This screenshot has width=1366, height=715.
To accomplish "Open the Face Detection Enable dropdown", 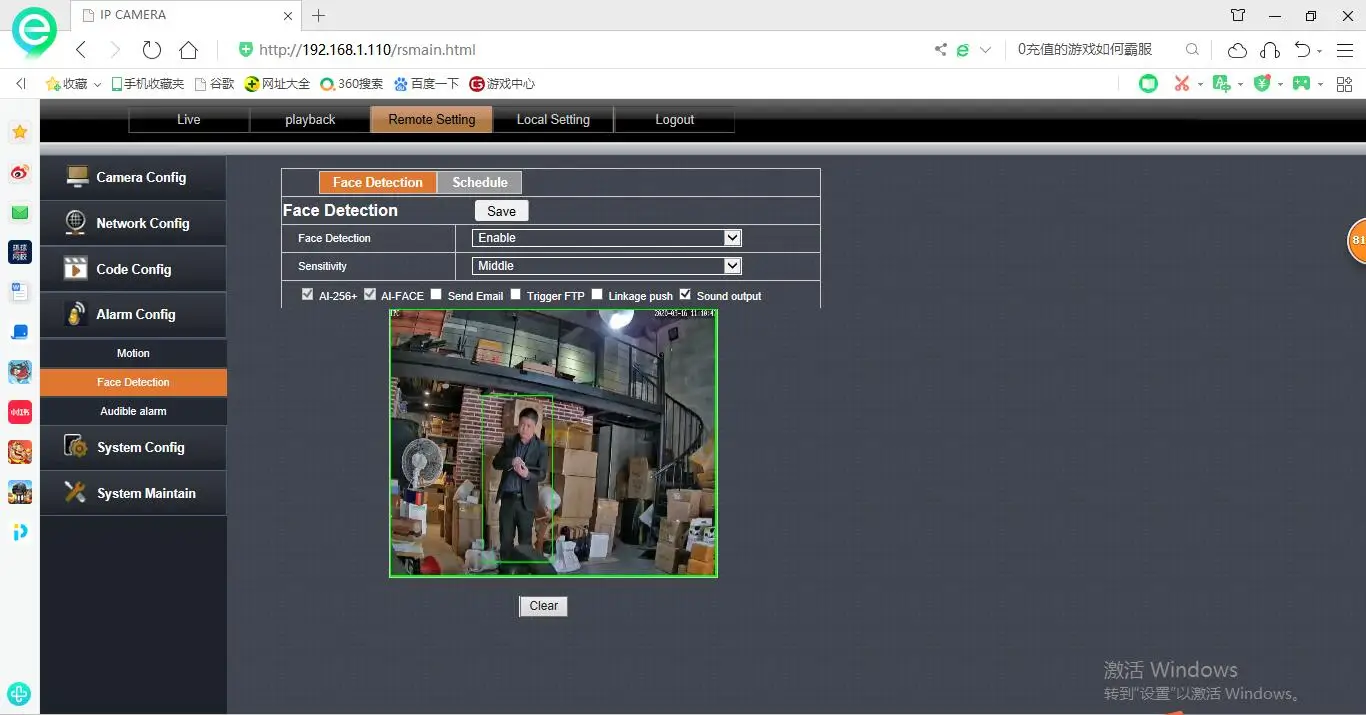I will click(x=607, y=238).
